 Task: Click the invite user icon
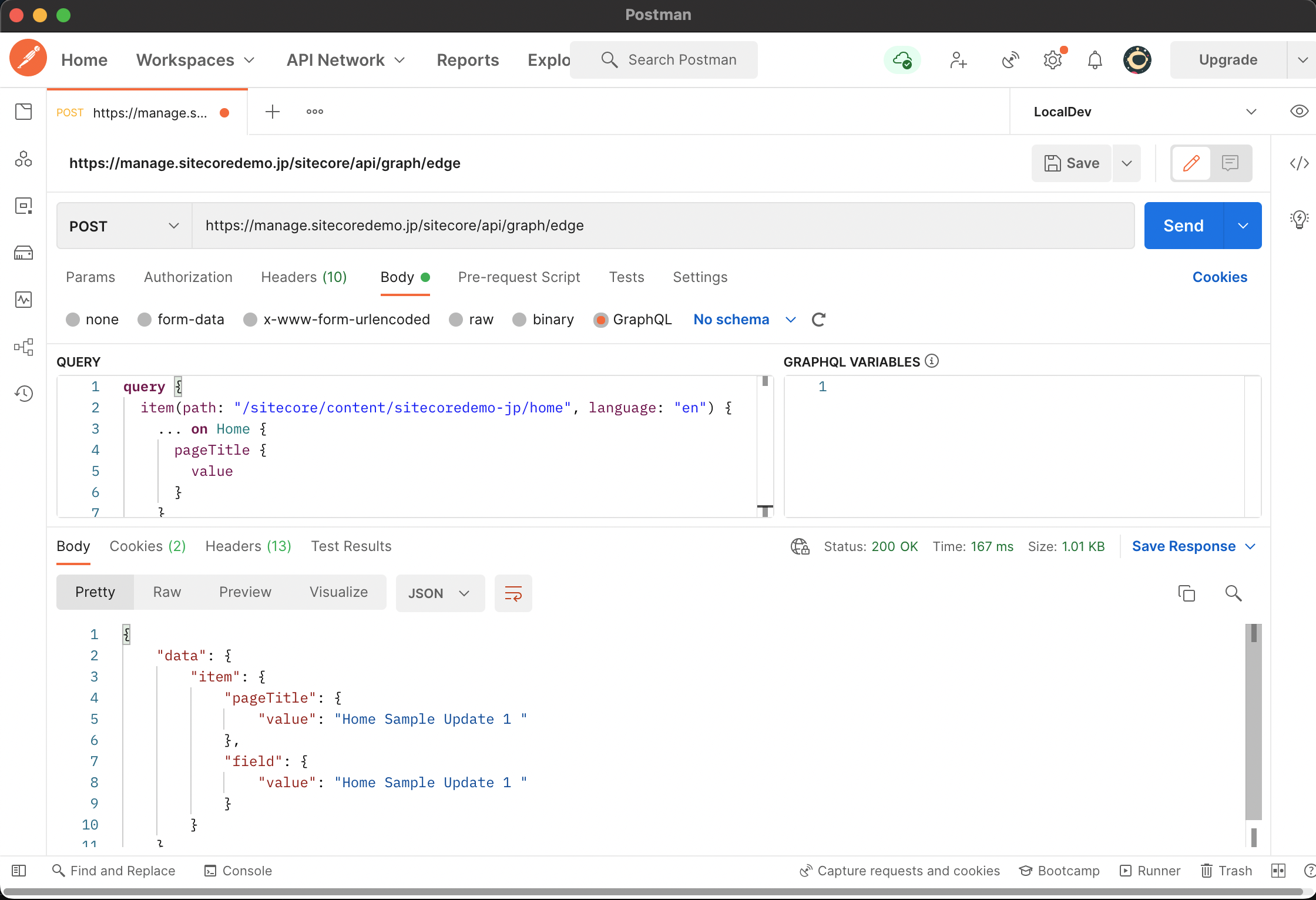coord(958,60)
